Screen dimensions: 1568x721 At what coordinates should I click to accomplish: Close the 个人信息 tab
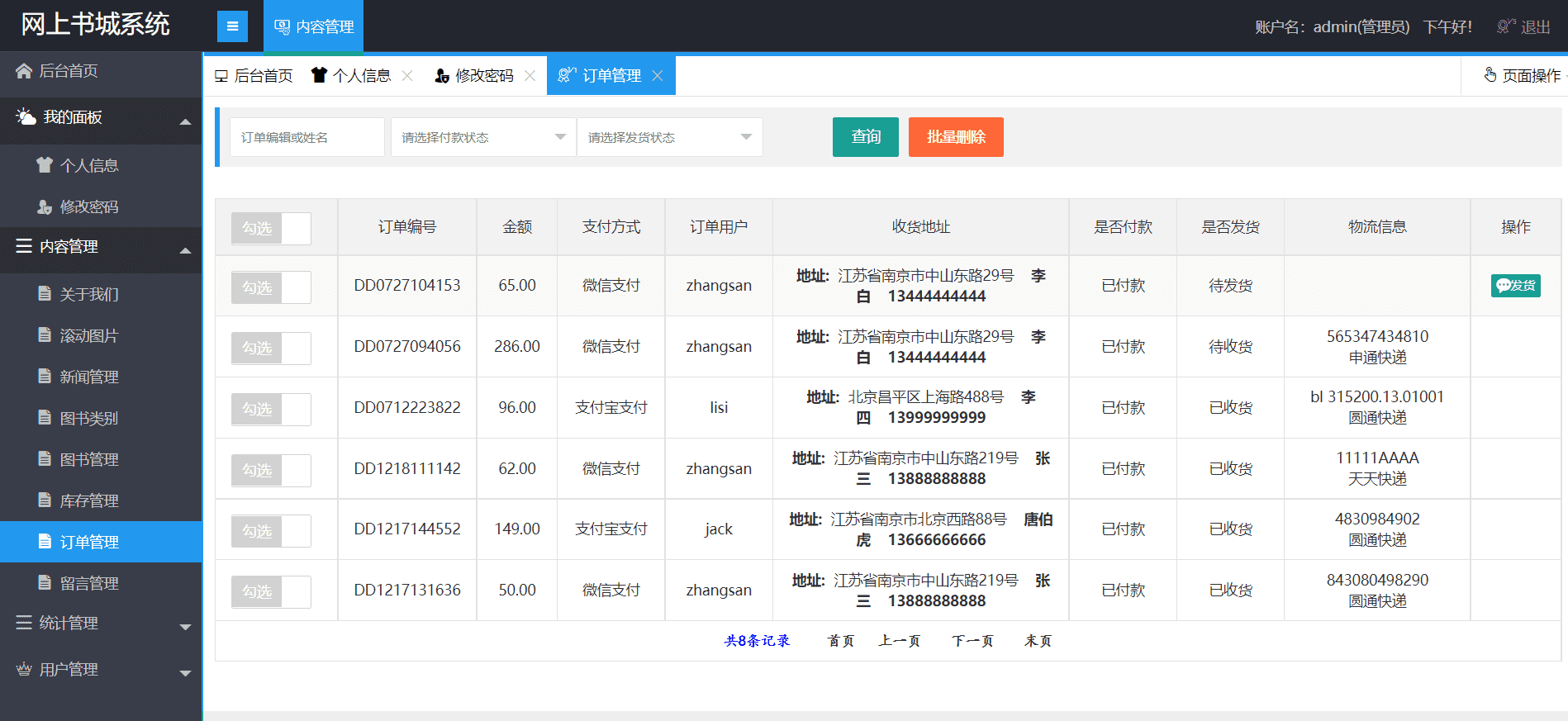[407, 75]
